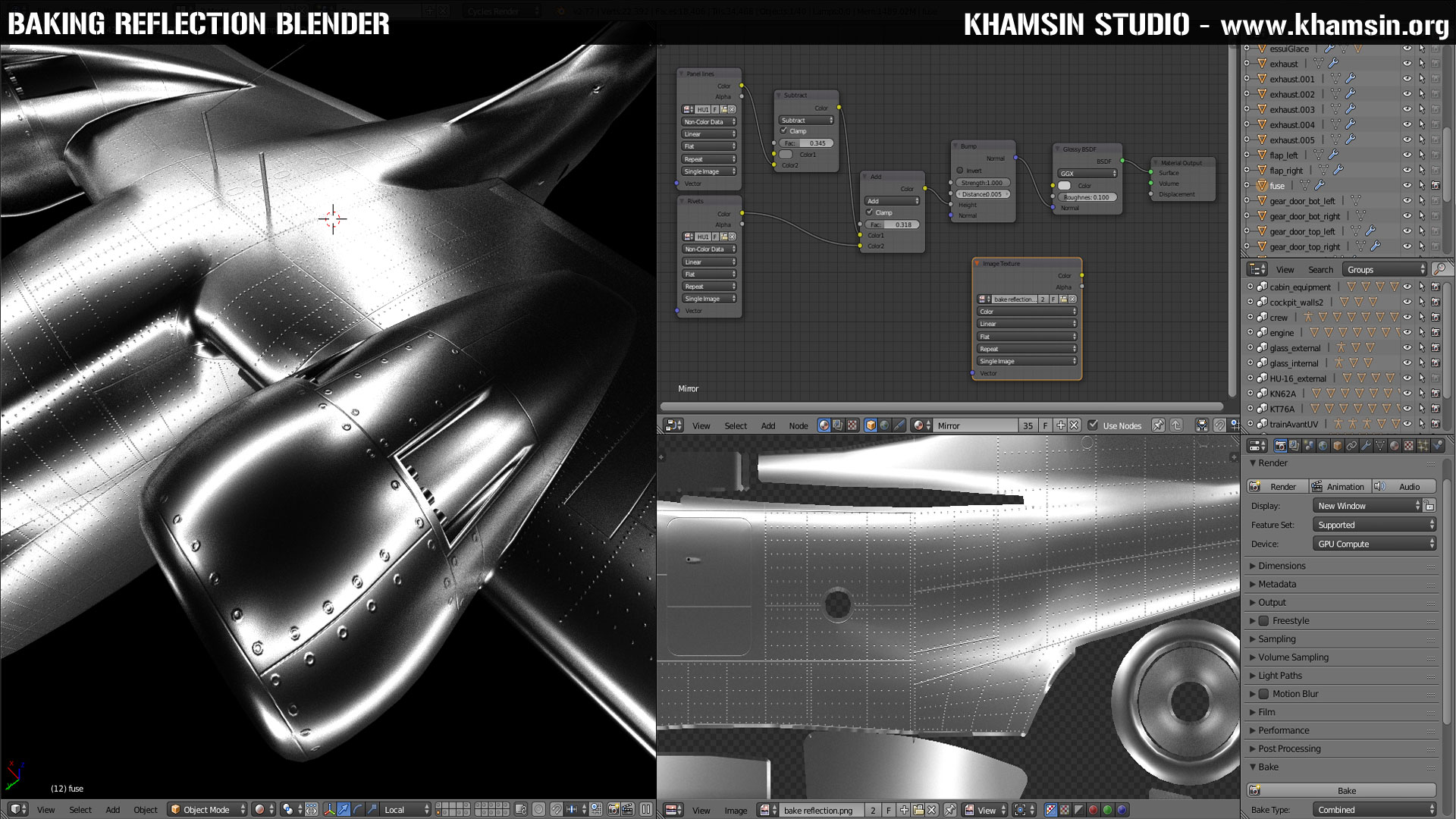Open 3D viewport Object menu
This screenshot has width=1456, height=819.
(x=146, y=809)
